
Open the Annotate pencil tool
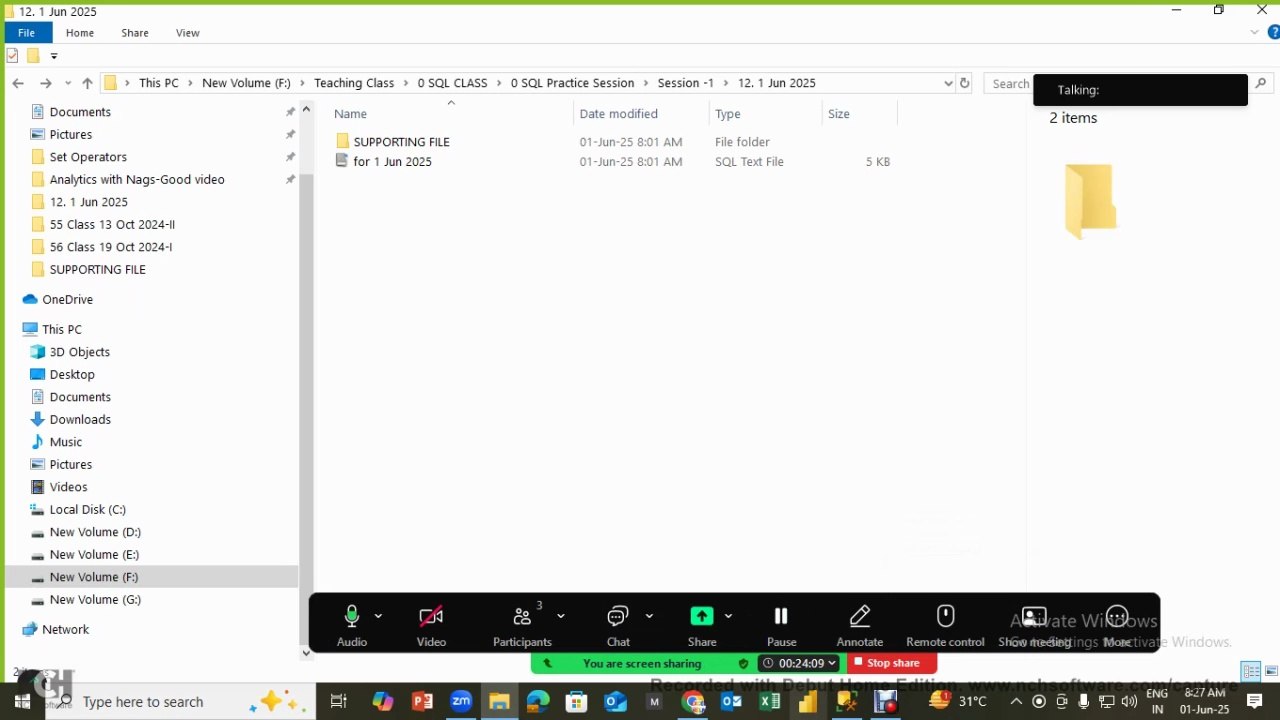[x=859, y=617]
